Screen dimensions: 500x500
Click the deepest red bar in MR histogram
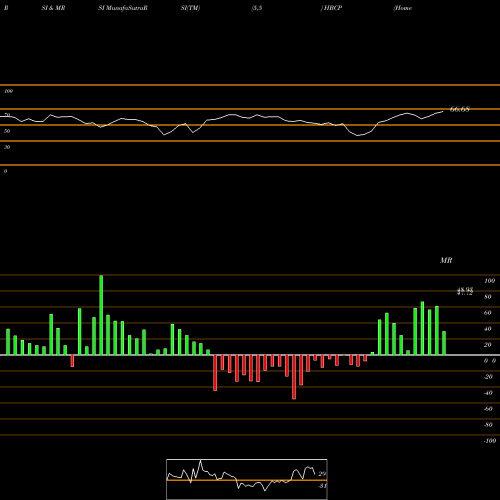pyautogui.click(x=294, y=377)
